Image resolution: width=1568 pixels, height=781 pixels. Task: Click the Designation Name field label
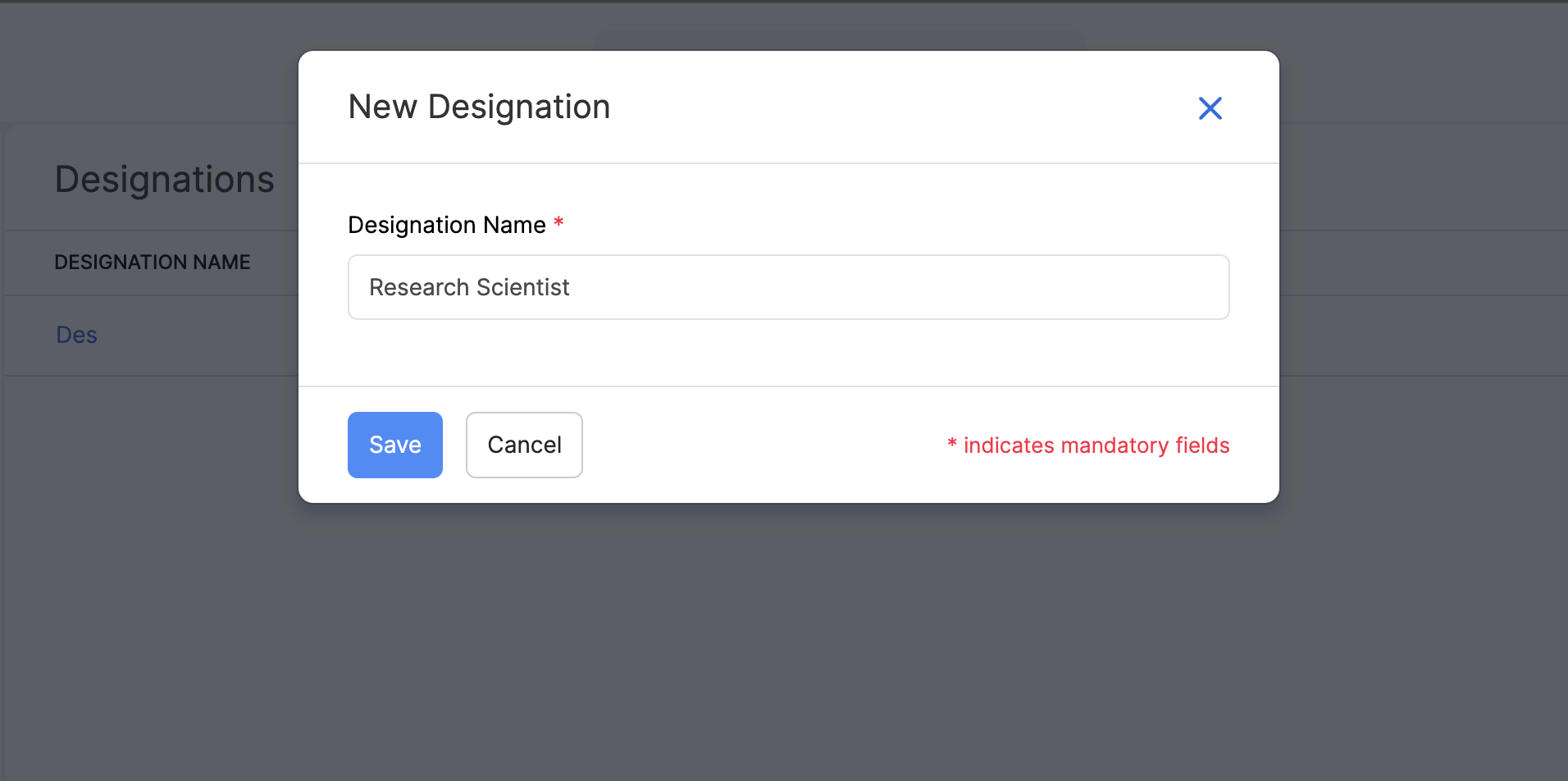(446, 225)
